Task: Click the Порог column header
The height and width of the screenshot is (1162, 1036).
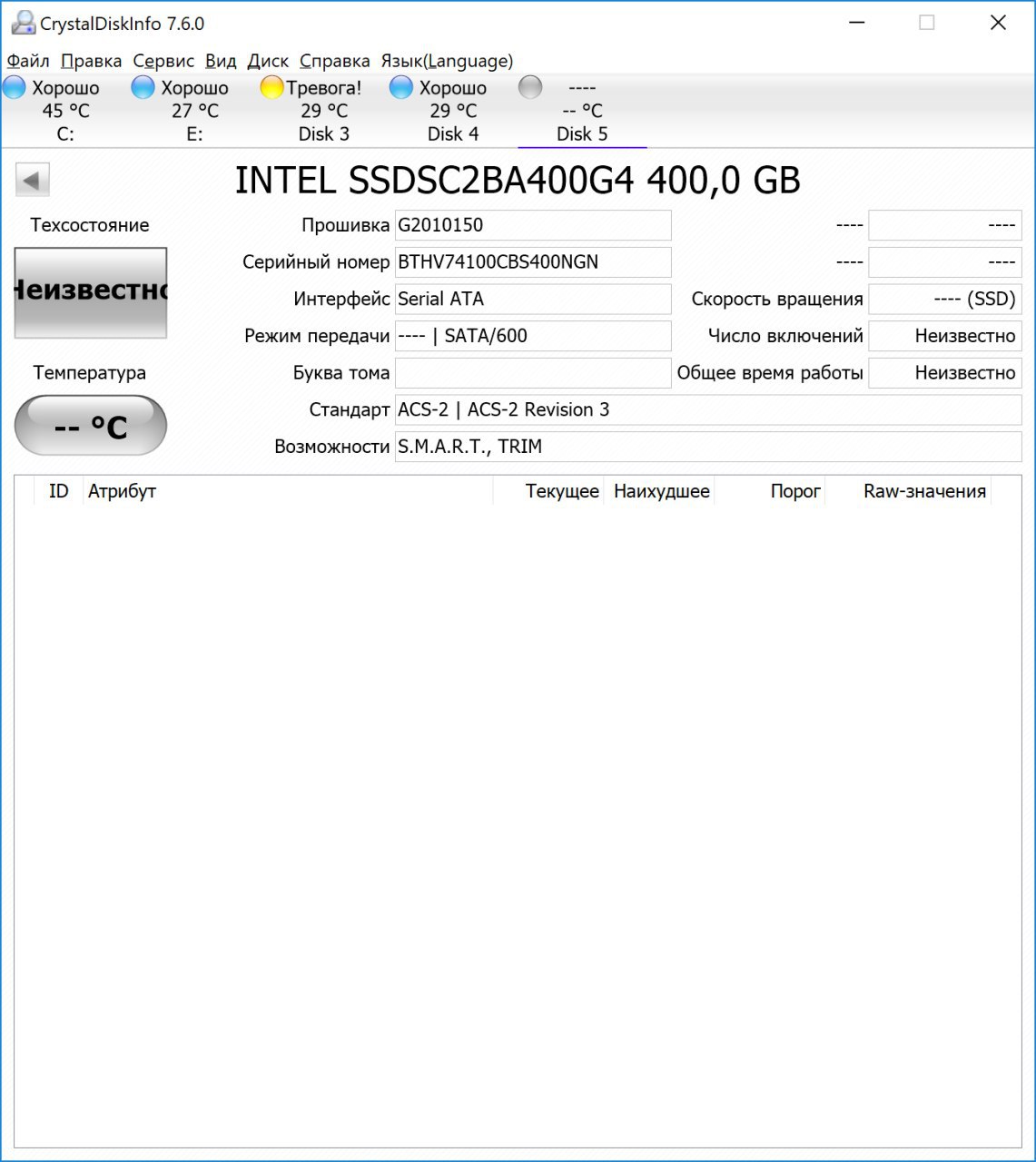Action: point(770,491)
